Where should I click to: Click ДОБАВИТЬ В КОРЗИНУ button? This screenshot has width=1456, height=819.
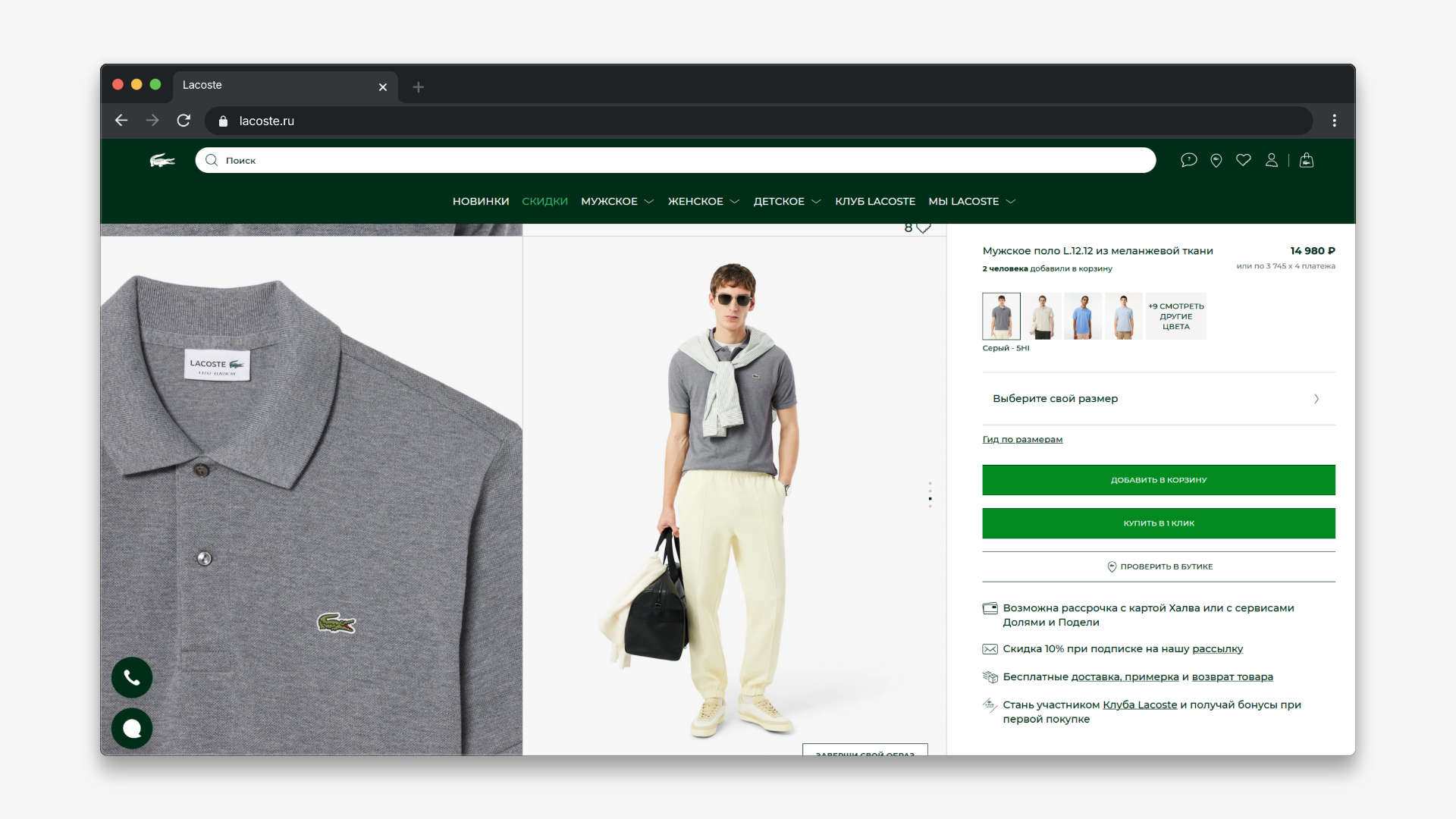(1159, 480)
